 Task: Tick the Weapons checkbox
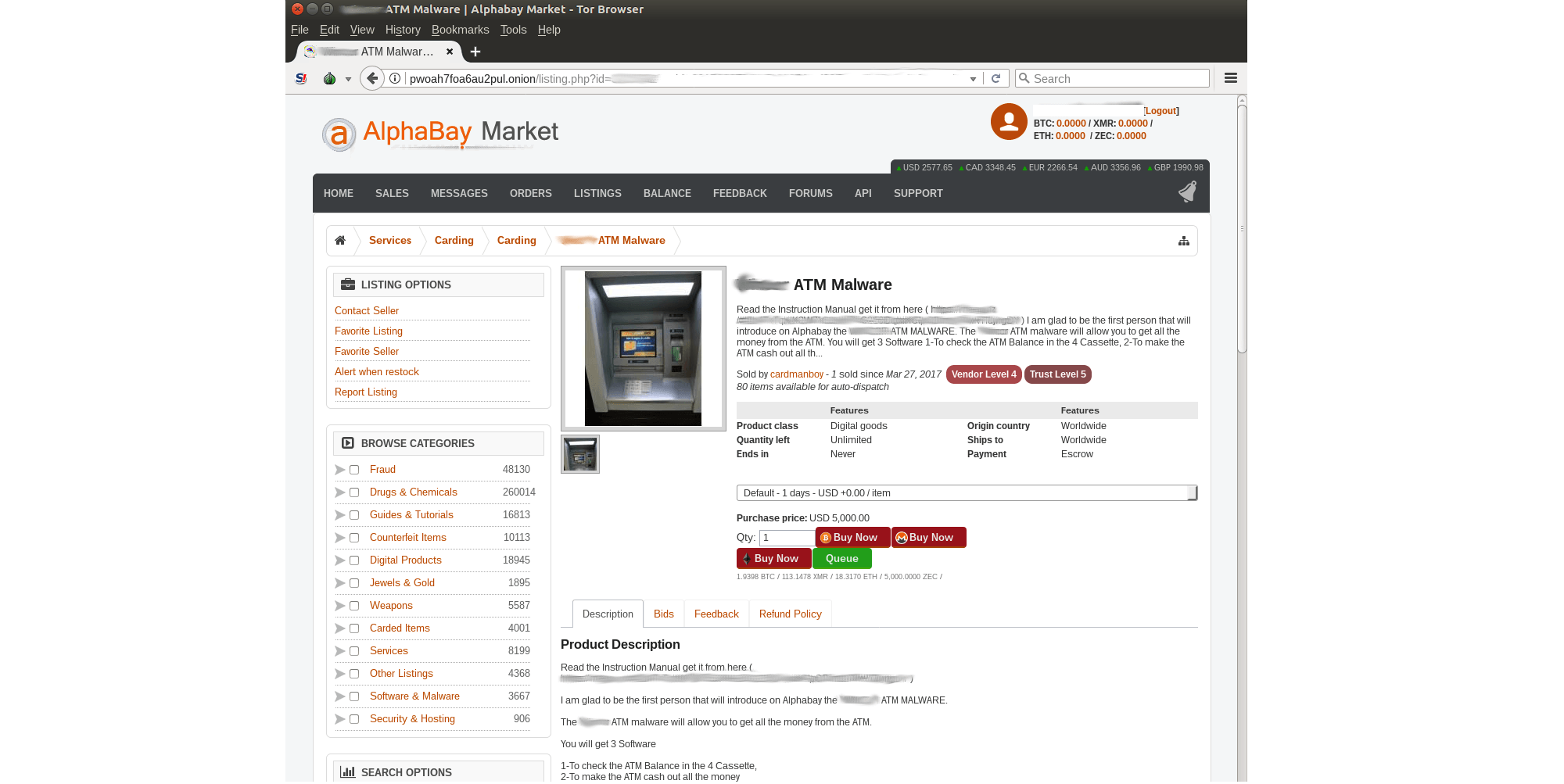click(x=354, y=606)
